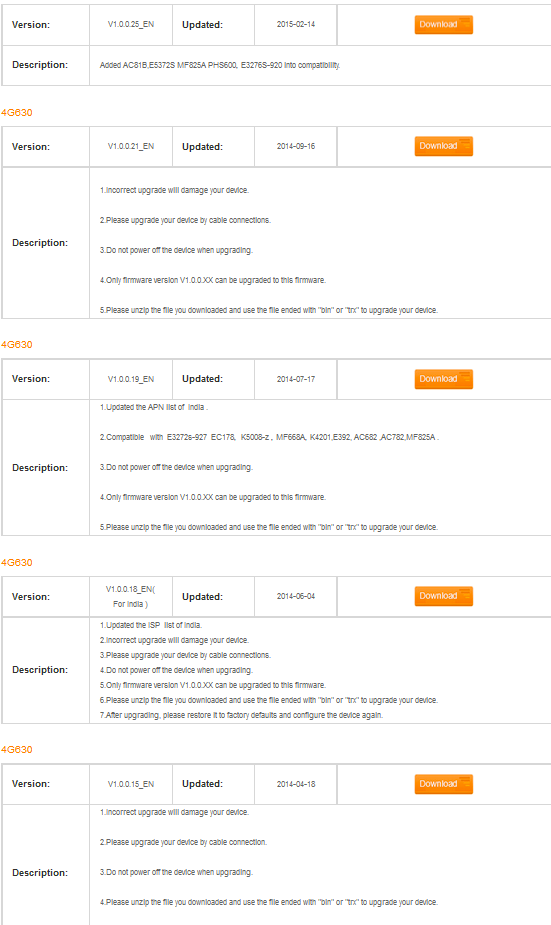Download firmware version V1.0.0.19_EN

(444, 379)
